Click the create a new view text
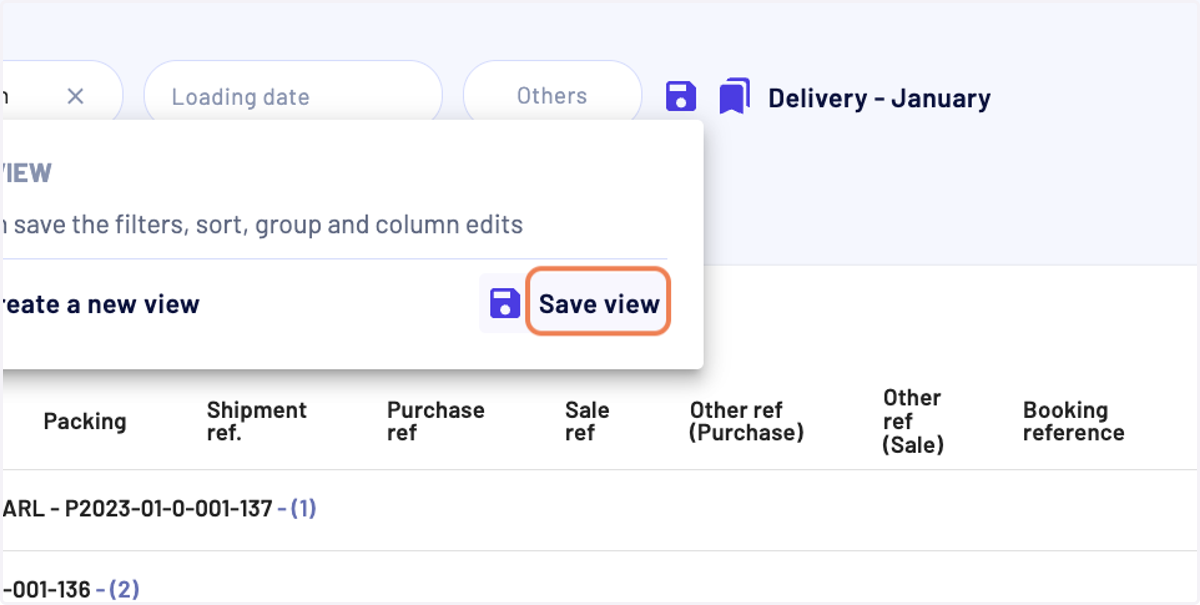This screenshot has width=1200, height=605. coord(100,304)
